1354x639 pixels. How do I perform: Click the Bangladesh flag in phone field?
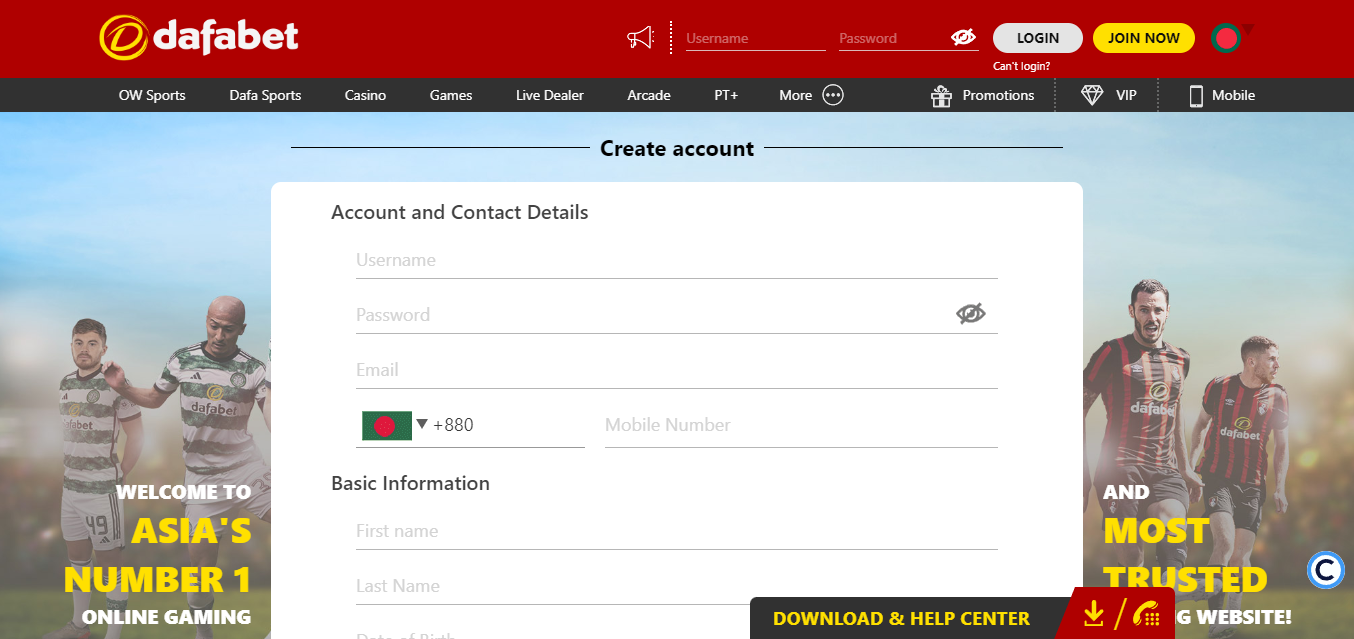tap(386, 425)
